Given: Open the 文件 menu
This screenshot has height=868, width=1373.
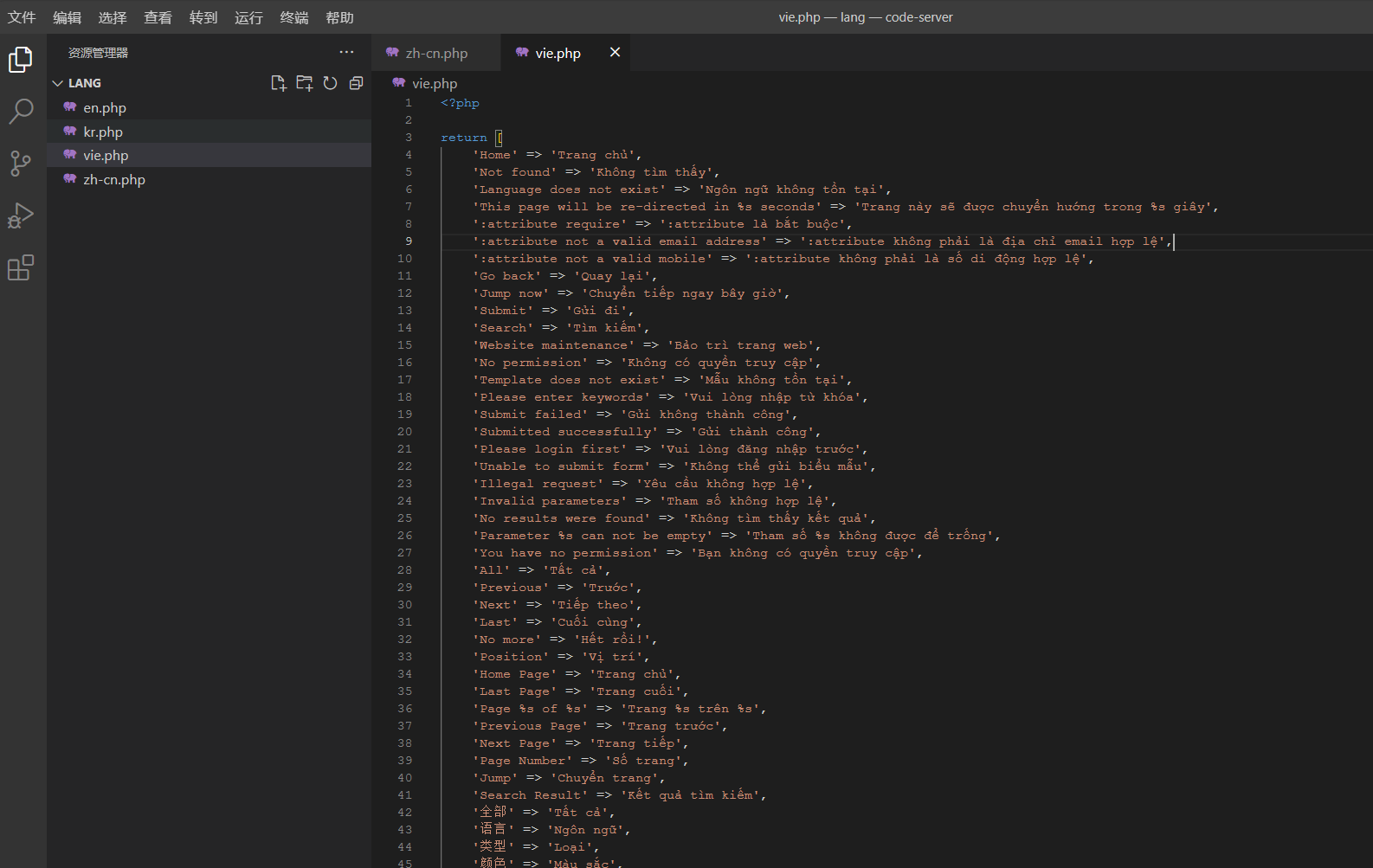Looking at the screenshot, I should click(22, 17).
